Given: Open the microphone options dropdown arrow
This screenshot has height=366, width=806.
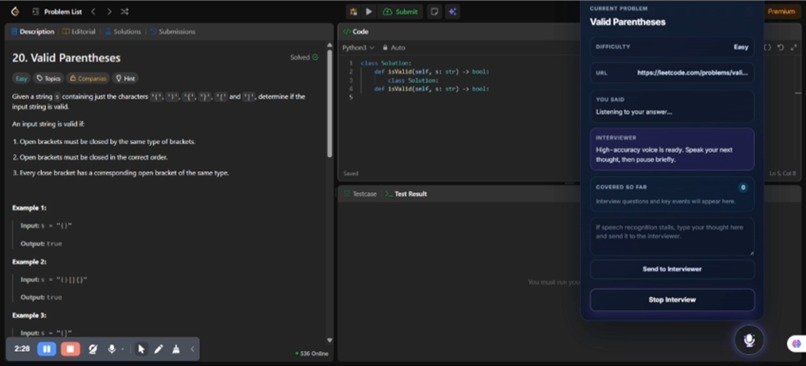Looking at the screenshot, I should [122, 350].
